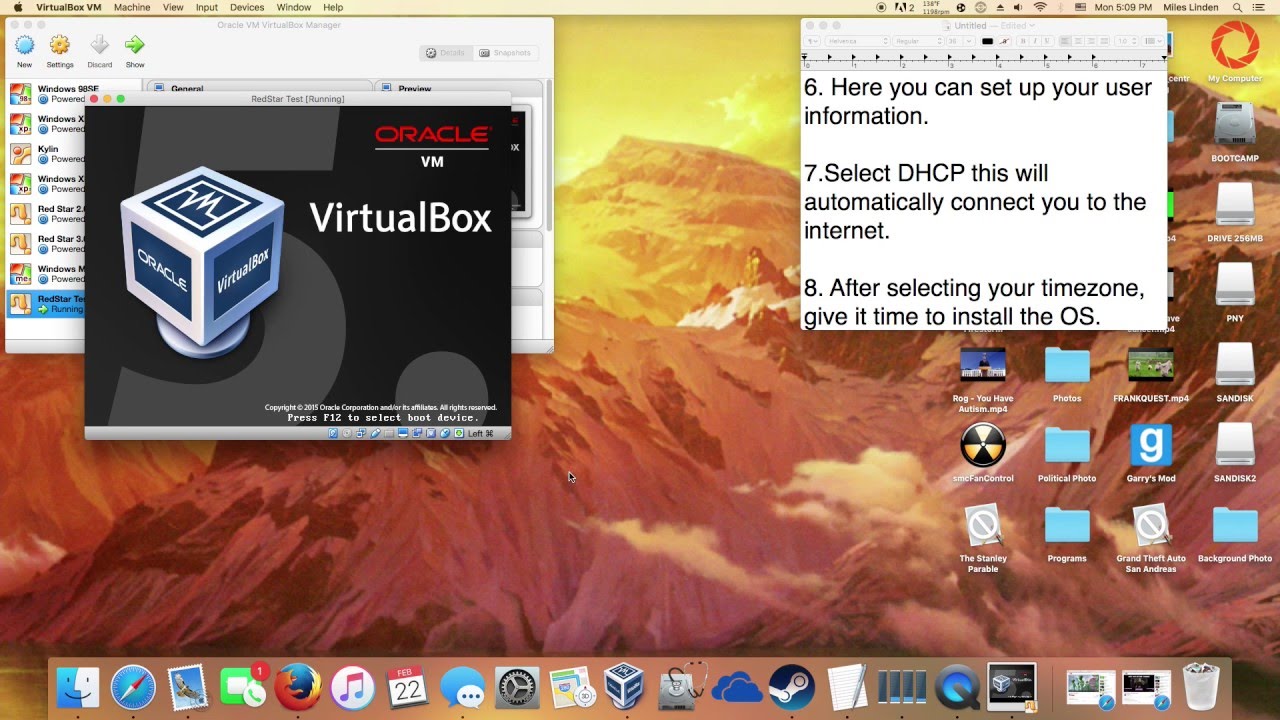
Task: Launch Firefox from the Dock
Action: [x=298, y=687]
